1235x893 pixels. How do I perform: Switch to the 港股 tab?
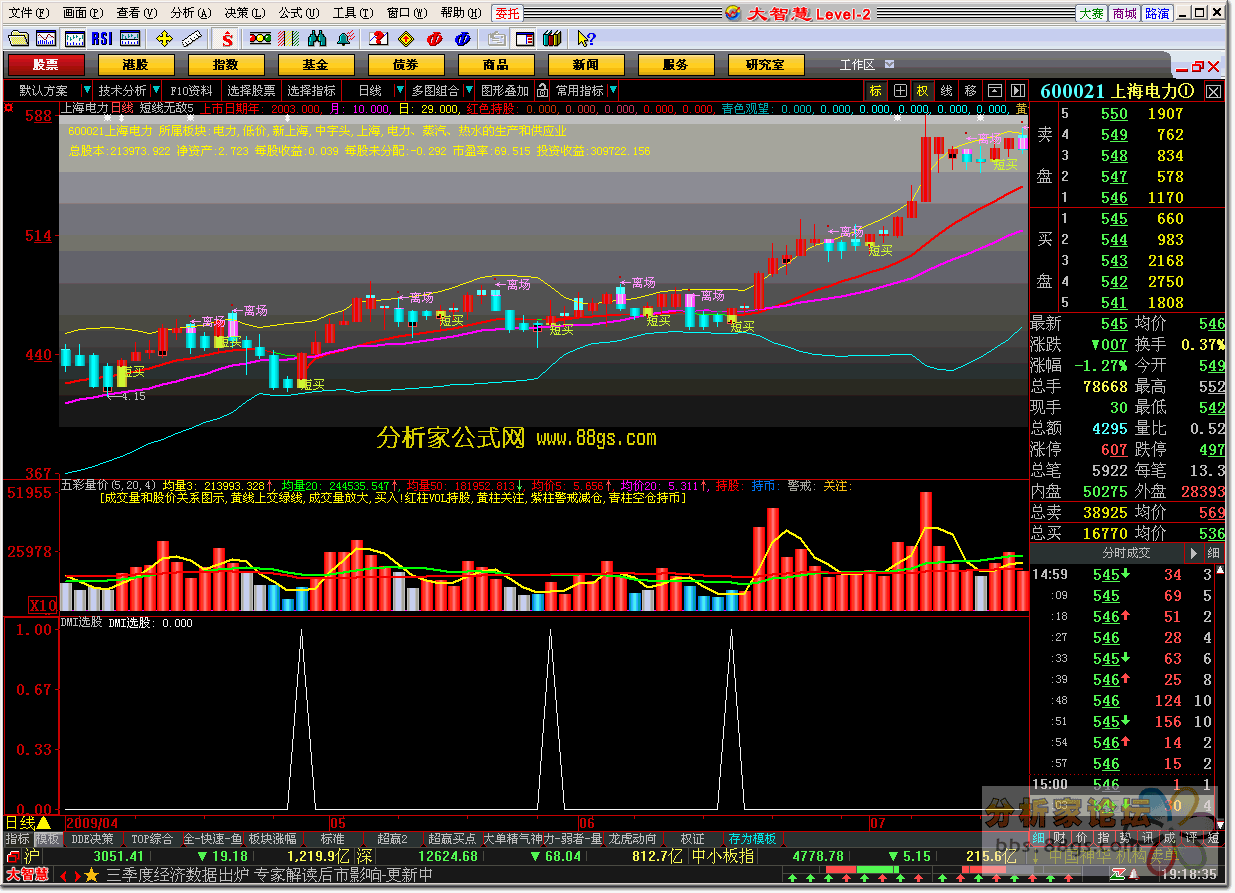click(136, 65)
